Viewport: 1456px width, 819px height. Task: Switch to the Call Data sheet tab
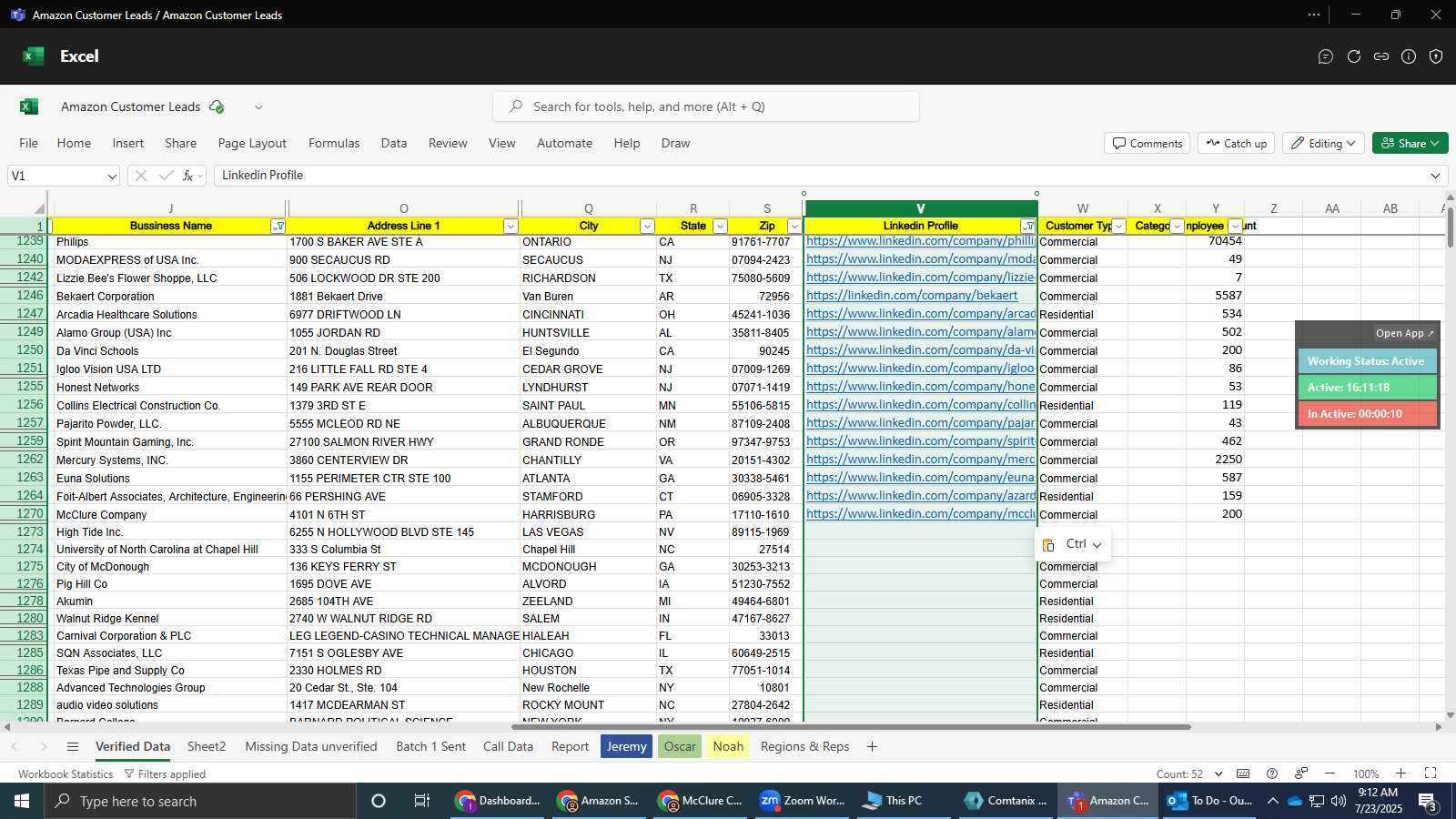[x=508, y=747]
